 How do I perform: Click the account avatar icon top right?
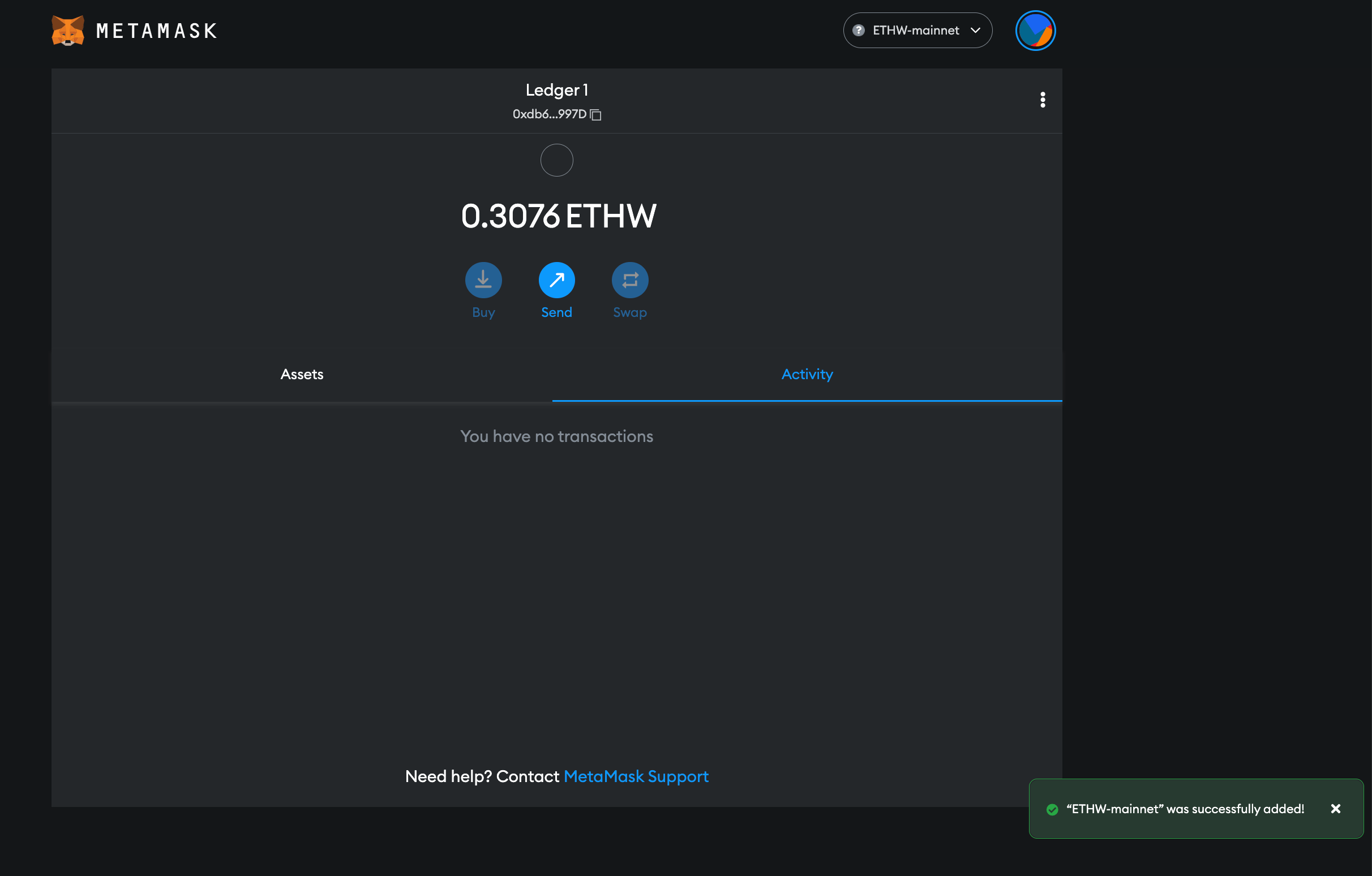pos(1036,30)
